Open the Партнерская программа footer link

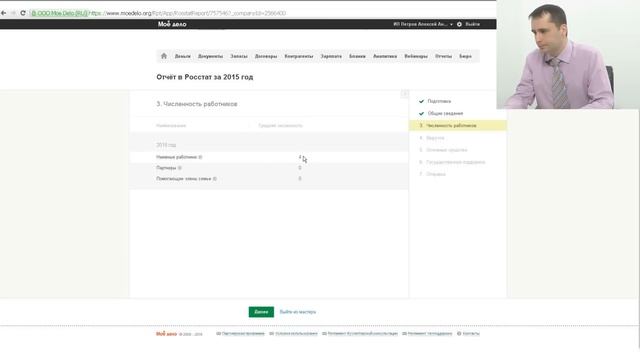pos(243,334)
